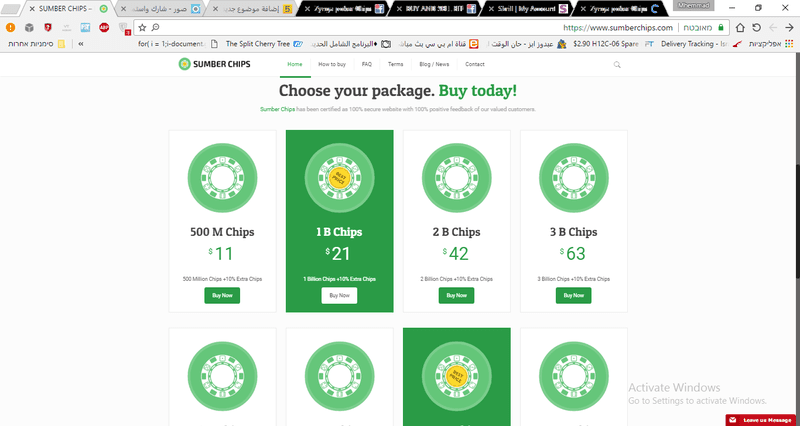Screen dimensions: 800x426
Task: Click the orange exclamation extension icon
Action: (11, 28)
